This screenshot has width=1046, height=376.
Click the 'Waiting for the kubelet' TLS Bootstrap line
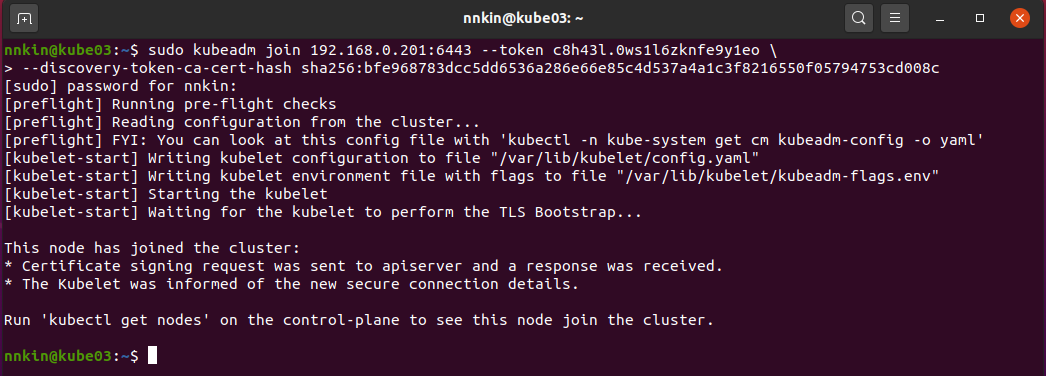click(324, 212)
